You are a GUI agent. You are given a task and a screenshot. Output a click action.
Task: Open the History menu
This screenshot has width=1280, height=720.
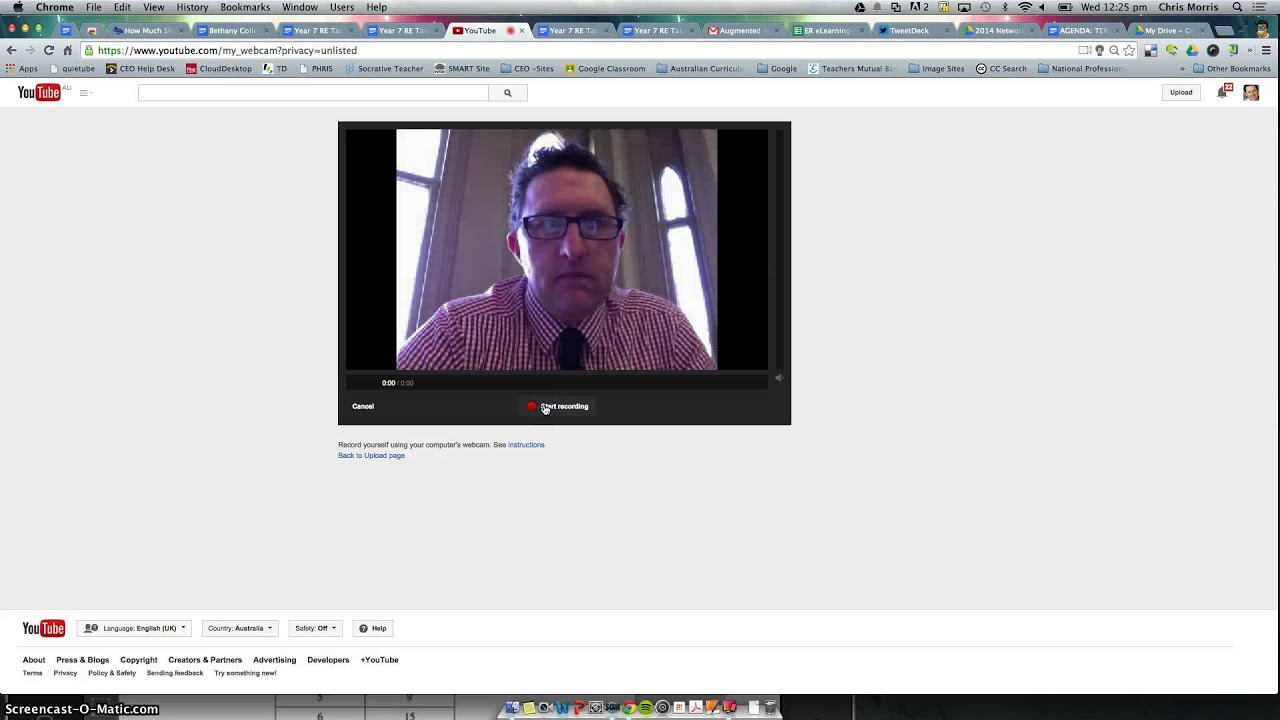pos(192,7)
